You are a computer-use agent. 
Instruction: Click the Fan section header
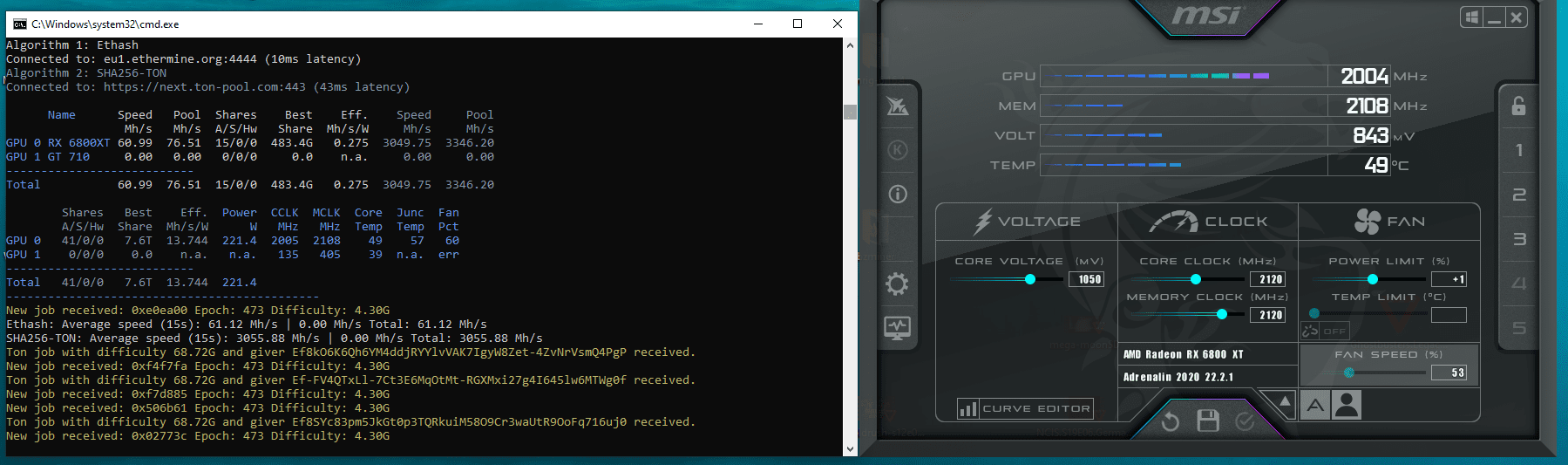pyautogui.click(x=1389, y=222)
